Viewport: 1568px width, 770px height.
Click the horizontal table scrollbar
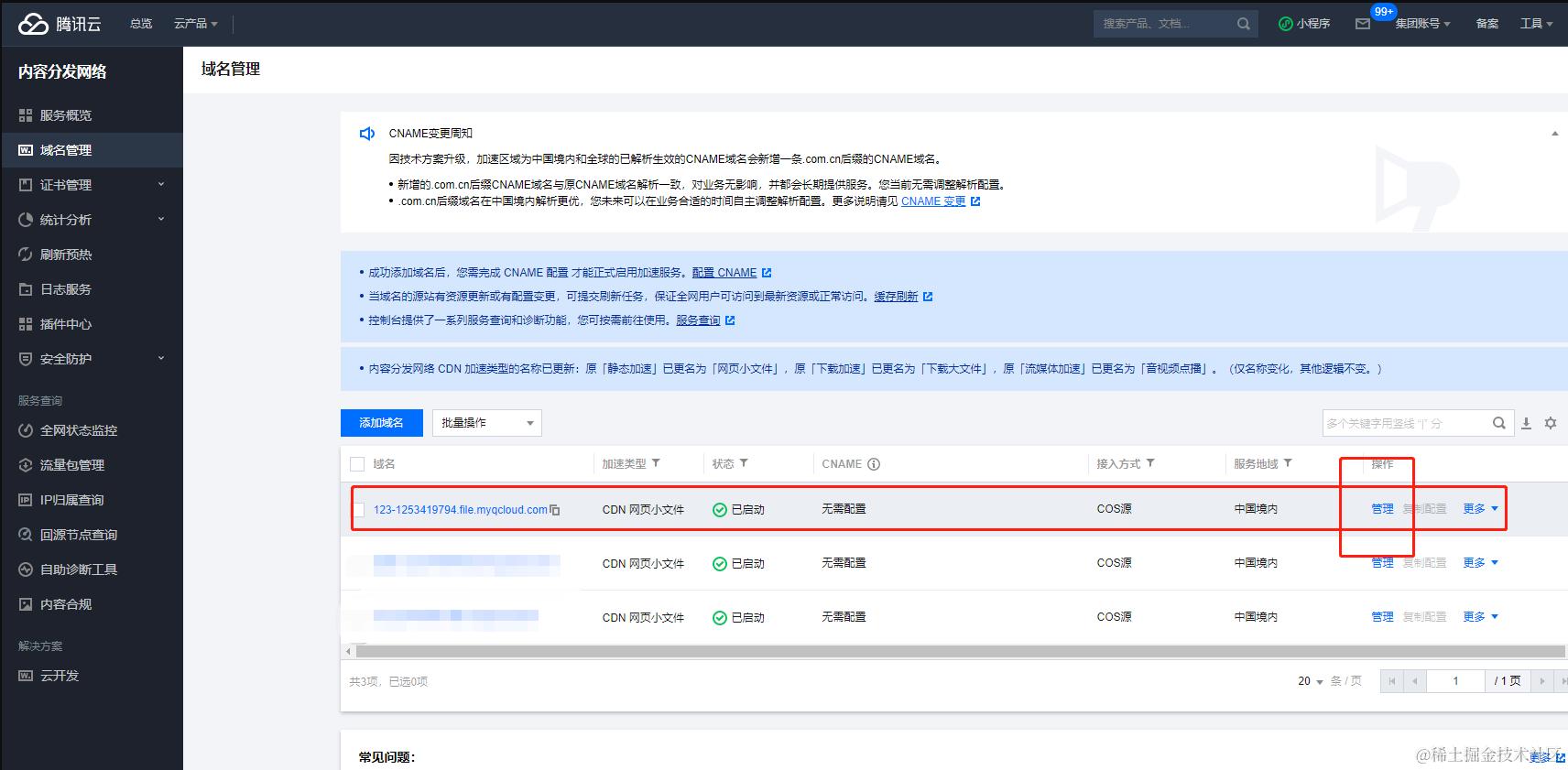959,651
